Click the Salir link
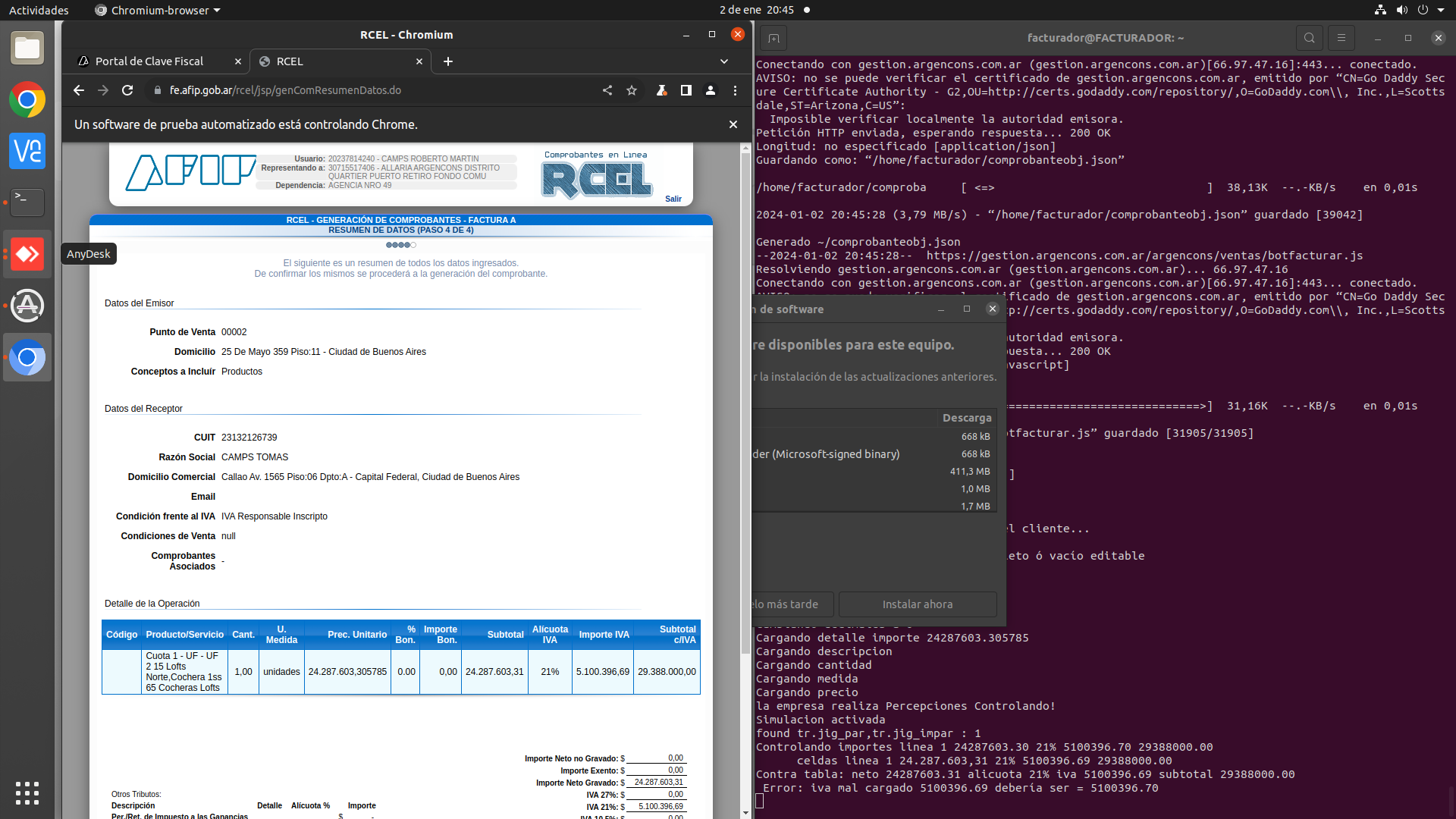 [673, 199]
